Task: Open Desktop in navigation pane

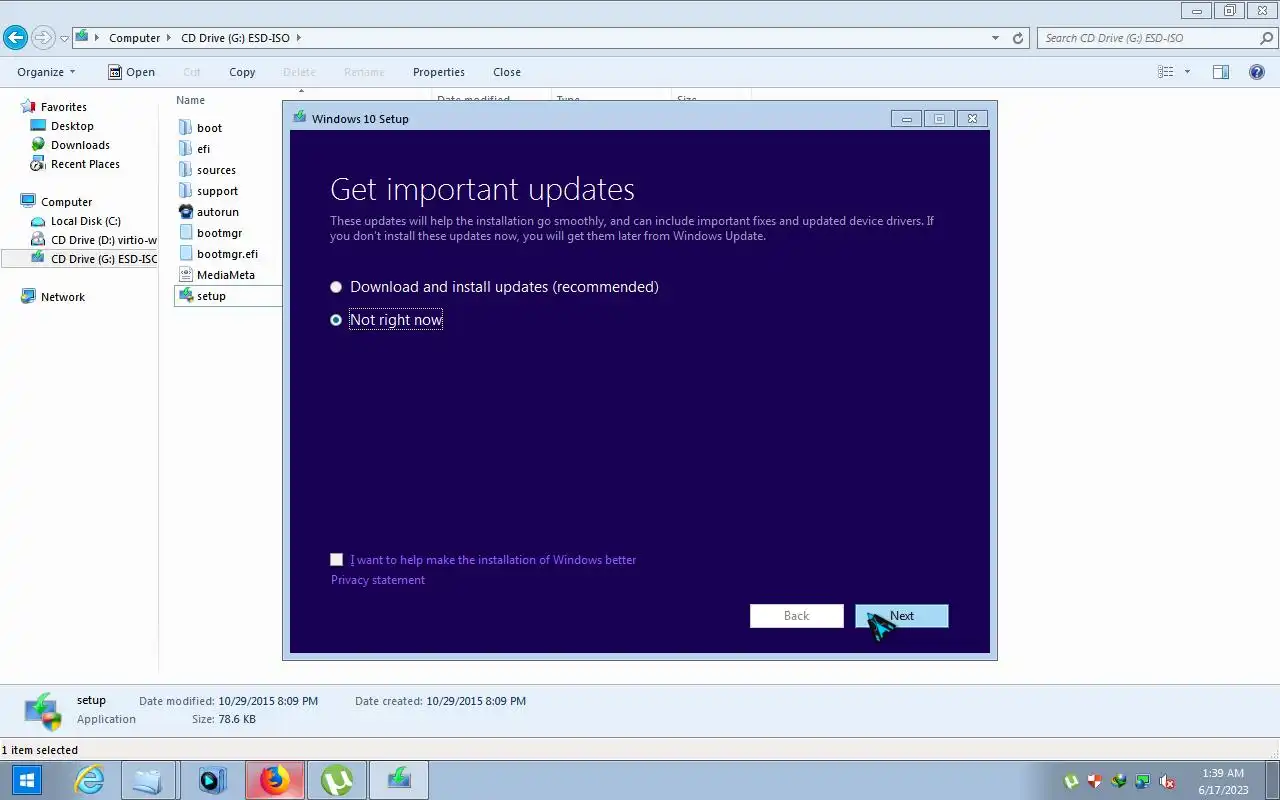Action: click(72, 126)
